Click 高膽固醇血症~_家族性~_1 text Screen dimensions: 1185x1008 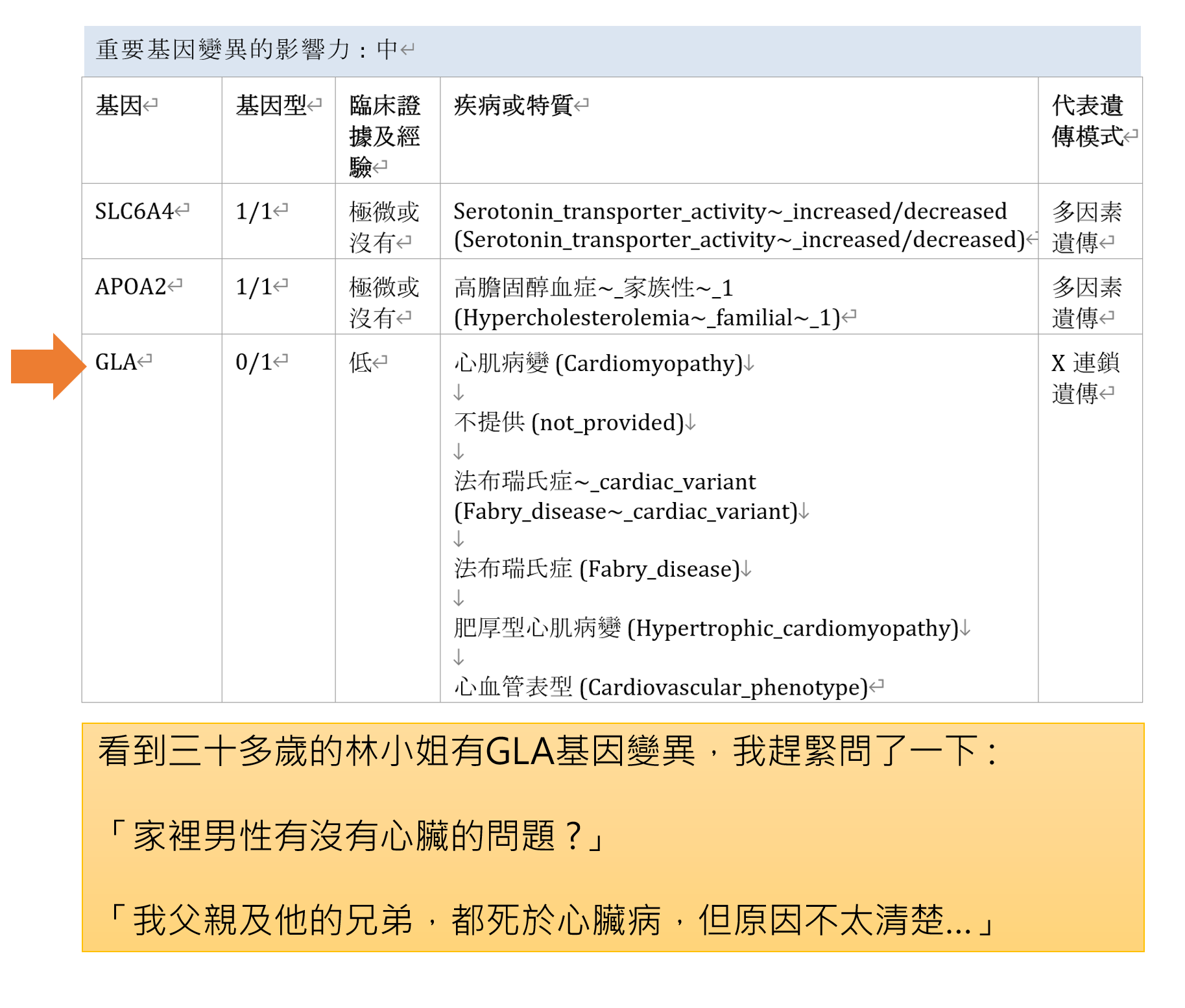click(x=593, y=287)
